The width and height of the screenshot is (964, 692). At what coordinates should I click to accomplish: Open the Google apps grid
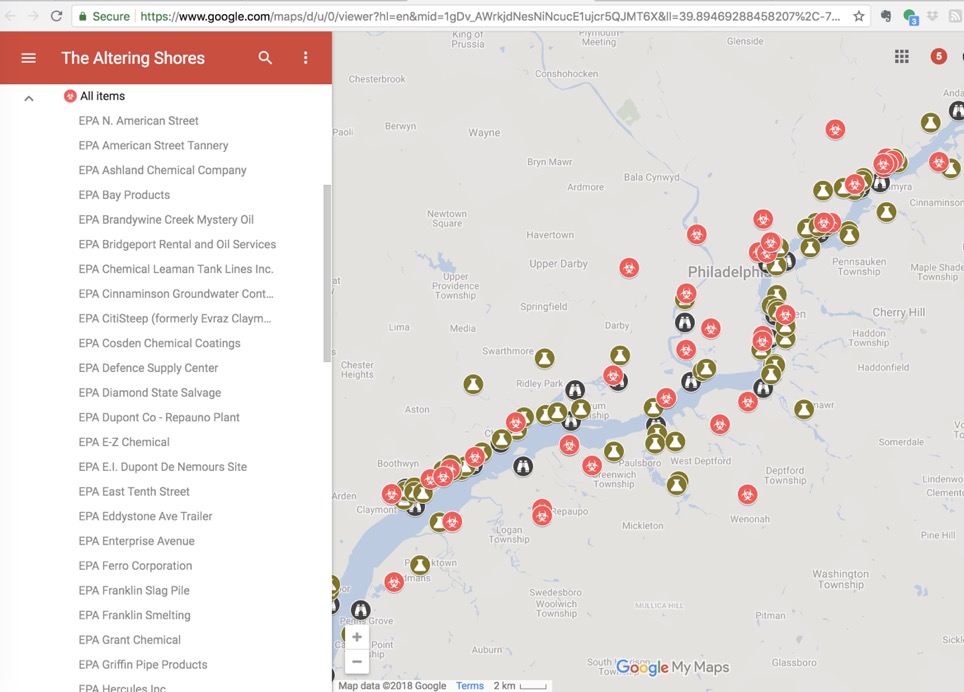tap(901, 57)
